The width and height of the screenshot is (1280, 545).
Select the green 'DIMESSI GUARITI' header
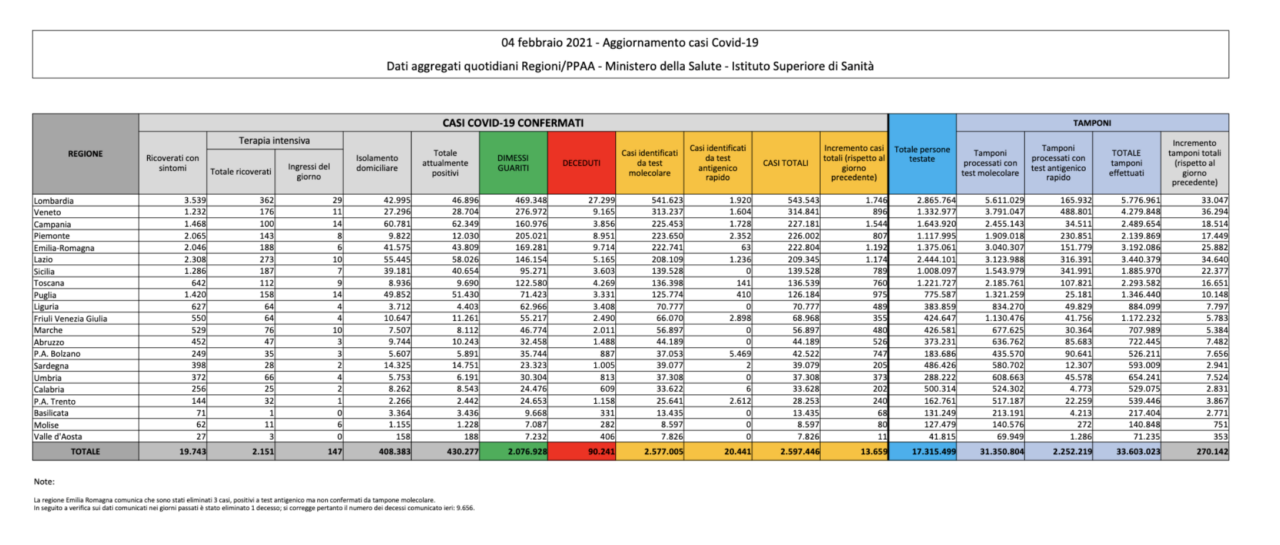pos(513,161)
